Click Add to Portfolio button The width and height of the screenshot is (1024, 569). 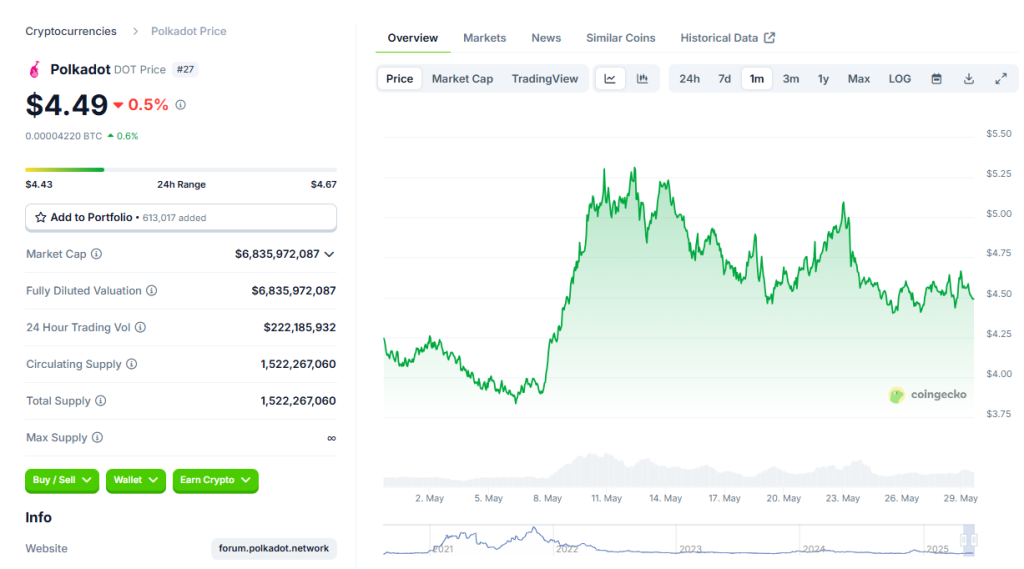(x=181, y=218)
